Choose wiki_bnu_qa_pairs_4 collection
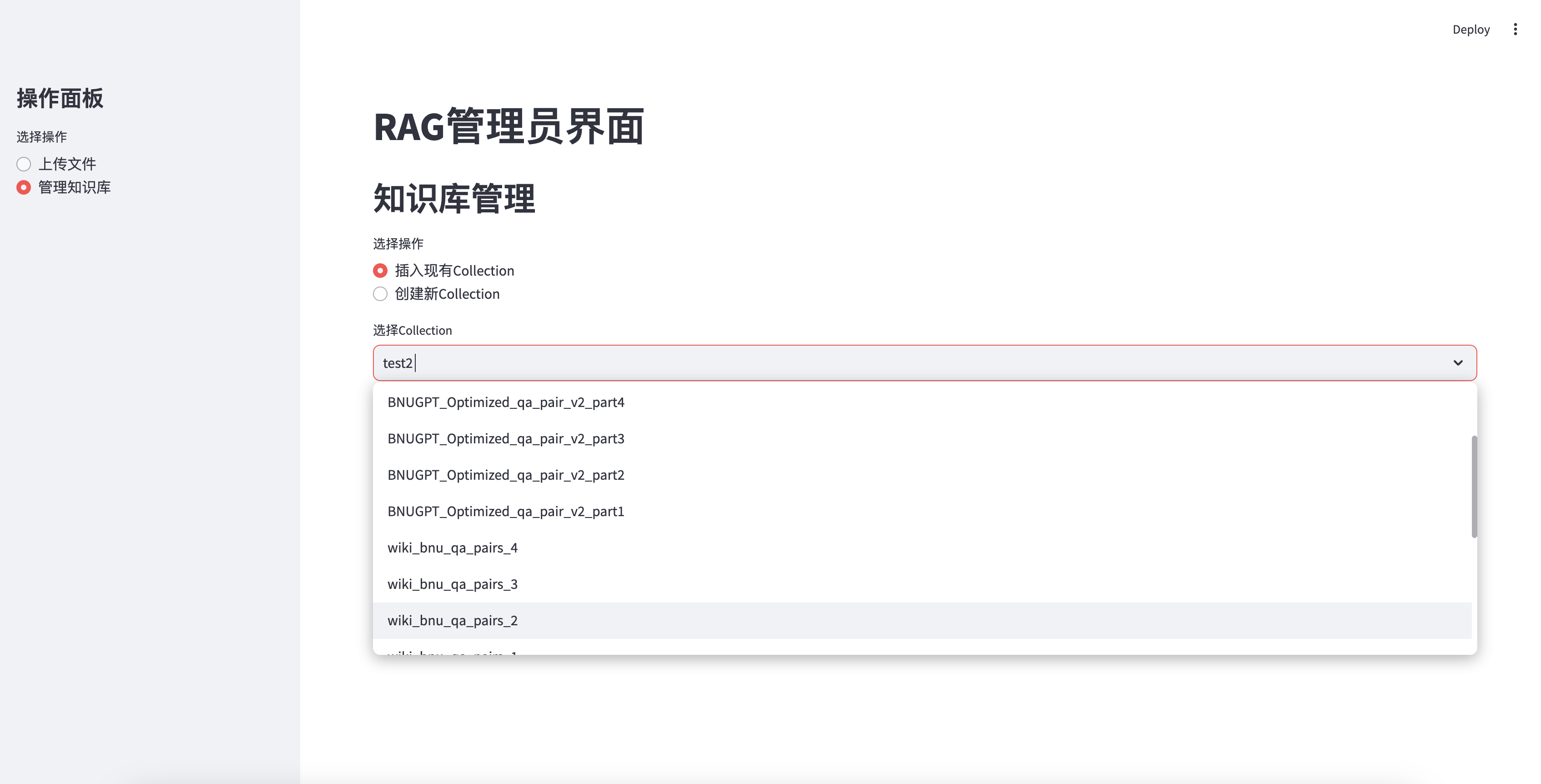The height and width of the screenshot is (784, 1541). pyautogui.click(x=452, y=548)
